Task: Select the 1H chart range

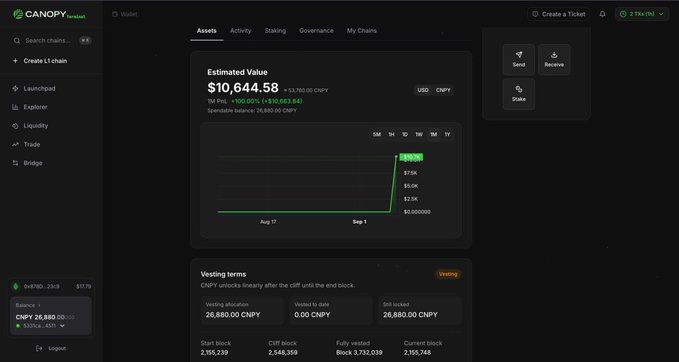Action: [391, 135]
